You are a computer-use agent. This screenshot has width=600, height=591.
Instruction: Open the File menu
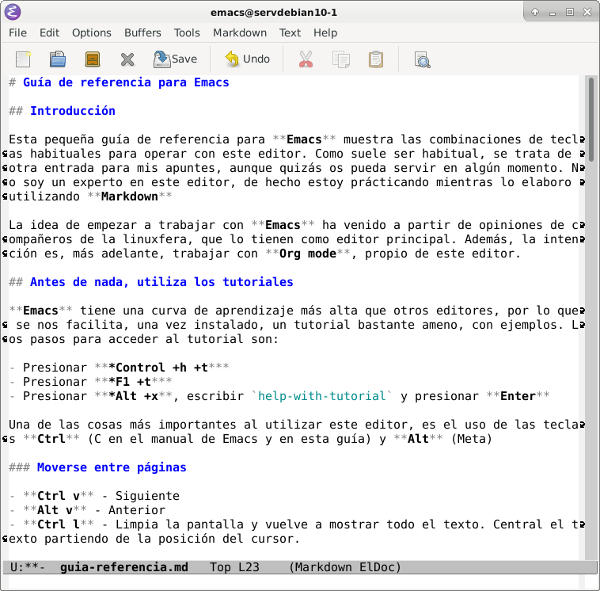pos(18,33)
